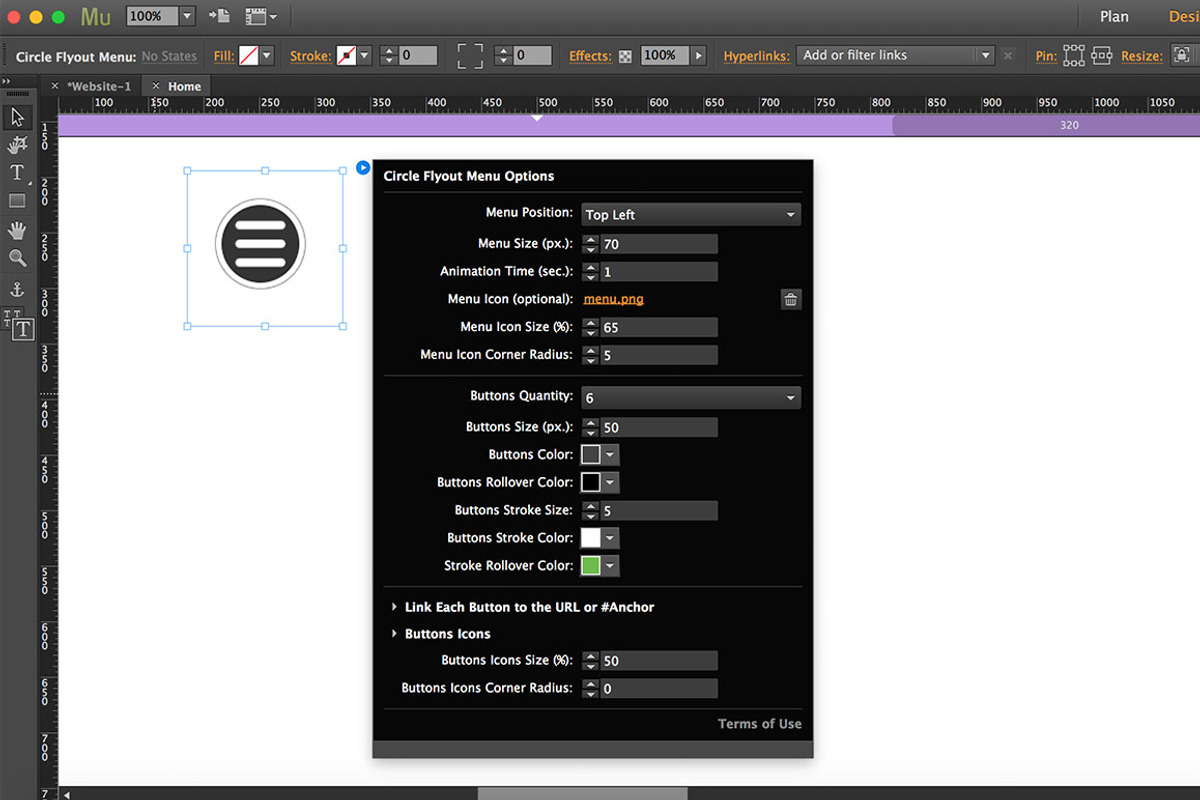Screen dimensions: 1200x800
Task: Switch to the Website-1 tab
Action: [98, 86]
